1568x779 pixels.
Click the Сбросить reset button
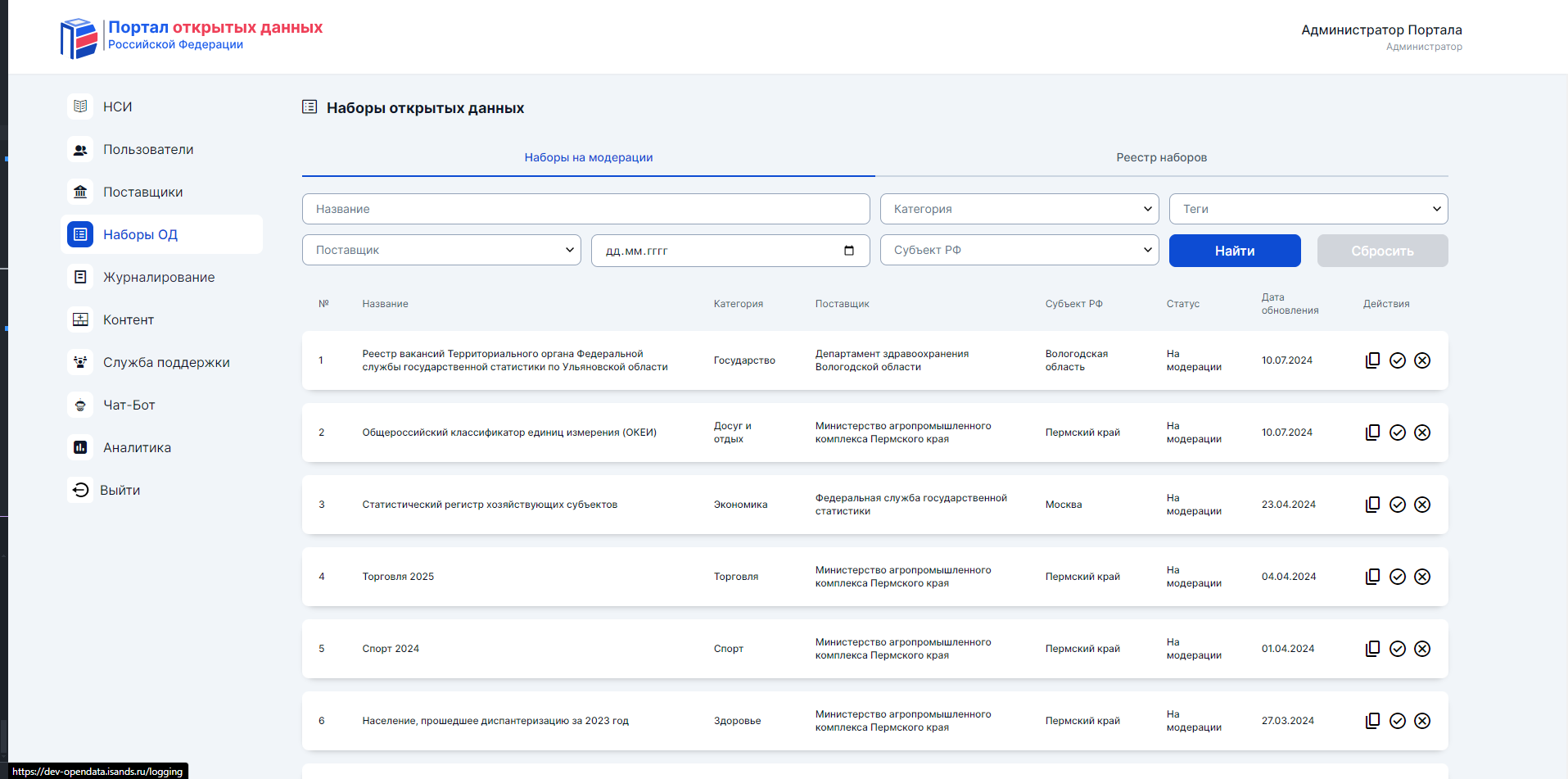pyautogui.click(x=1381, y=251)
